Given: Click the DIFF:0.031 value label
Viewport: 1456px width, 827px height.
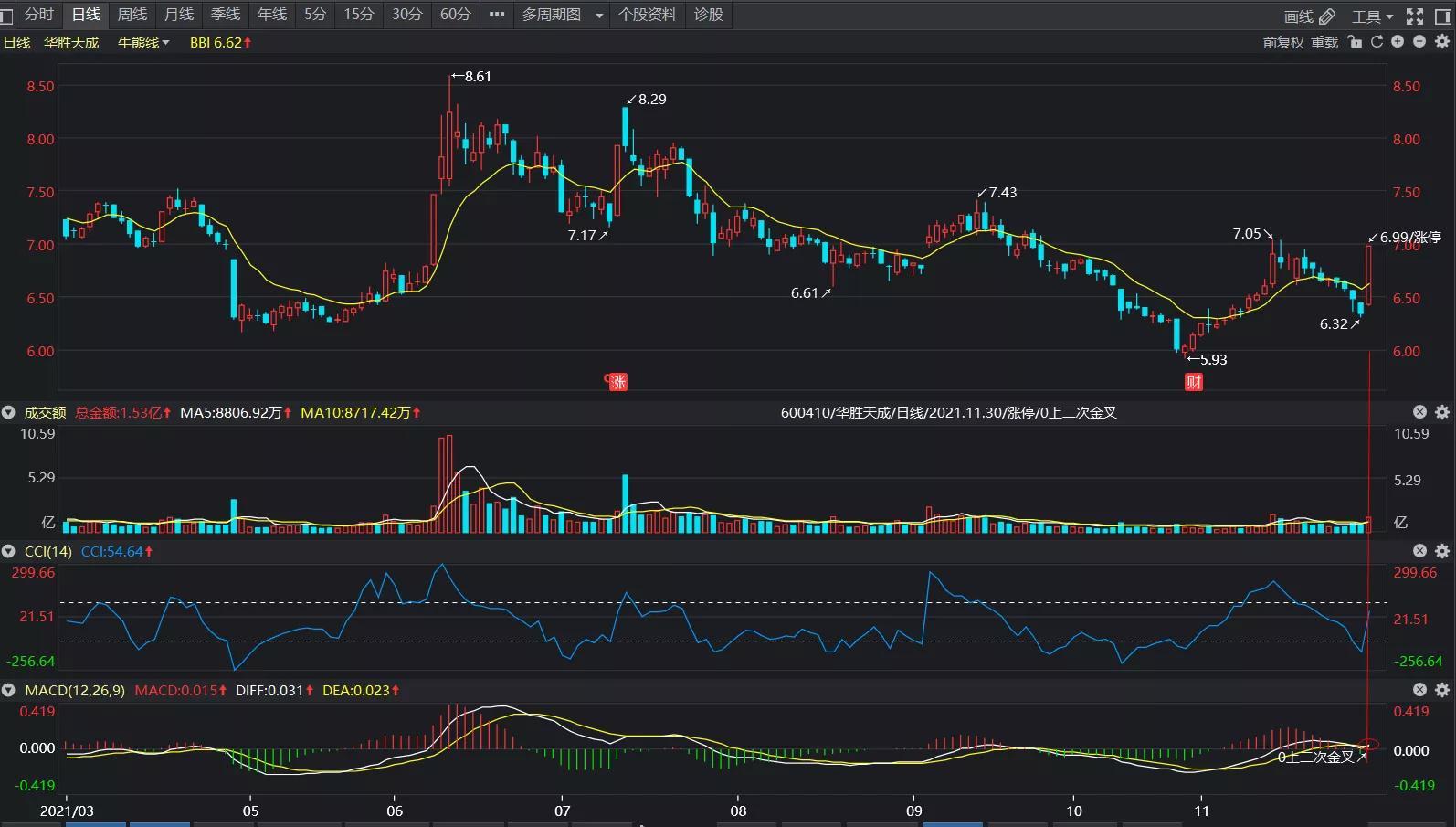Looking at the screenshot, I should coord(275,690).
